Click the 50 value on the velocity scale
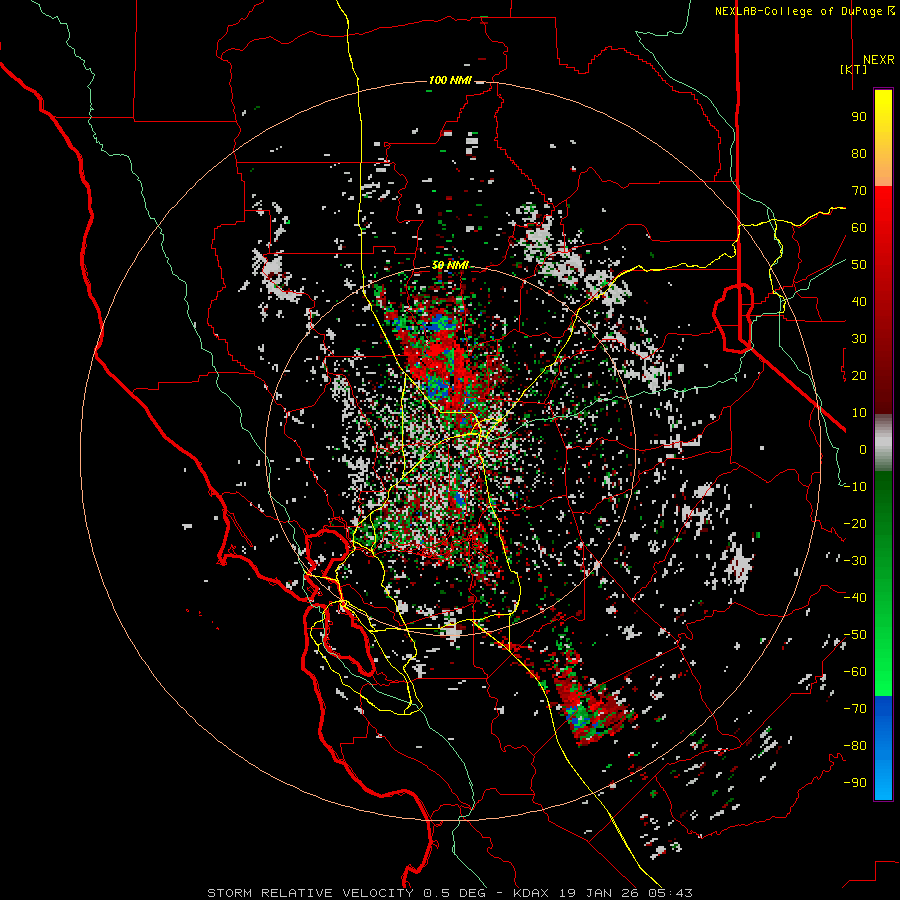Screen dimensions: 900x900 859,265
